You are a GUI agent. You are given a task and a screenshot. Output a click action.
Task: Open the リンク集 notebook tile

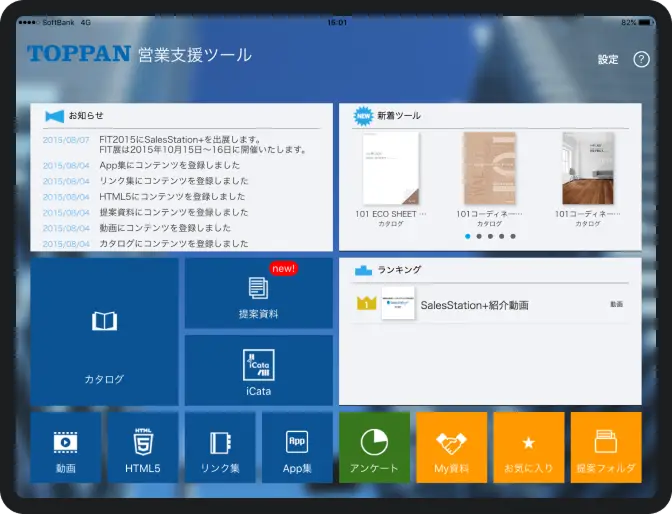tap(220, 448)
